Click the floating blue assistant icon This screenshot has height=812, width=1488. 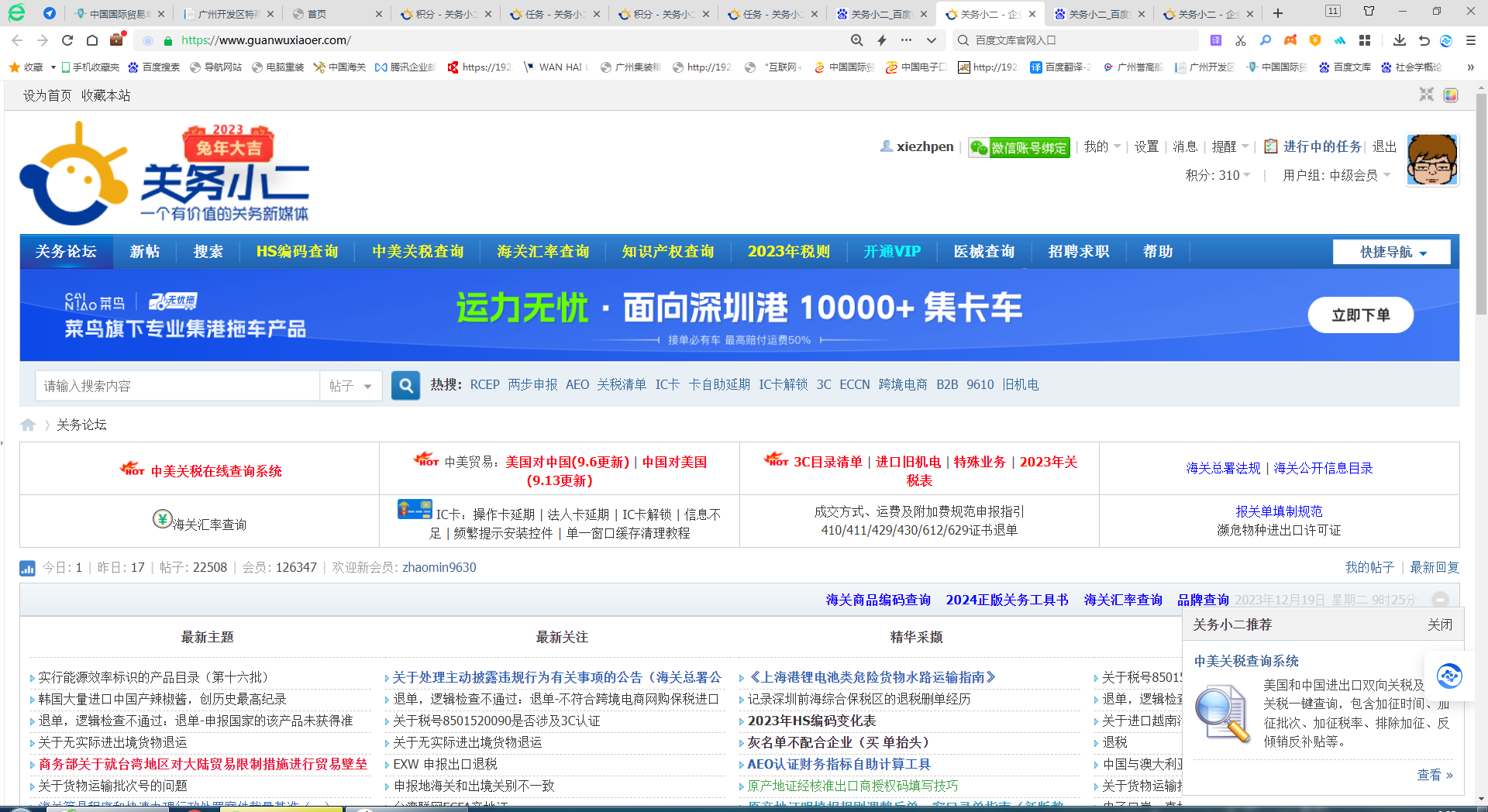click(1448, 676)
